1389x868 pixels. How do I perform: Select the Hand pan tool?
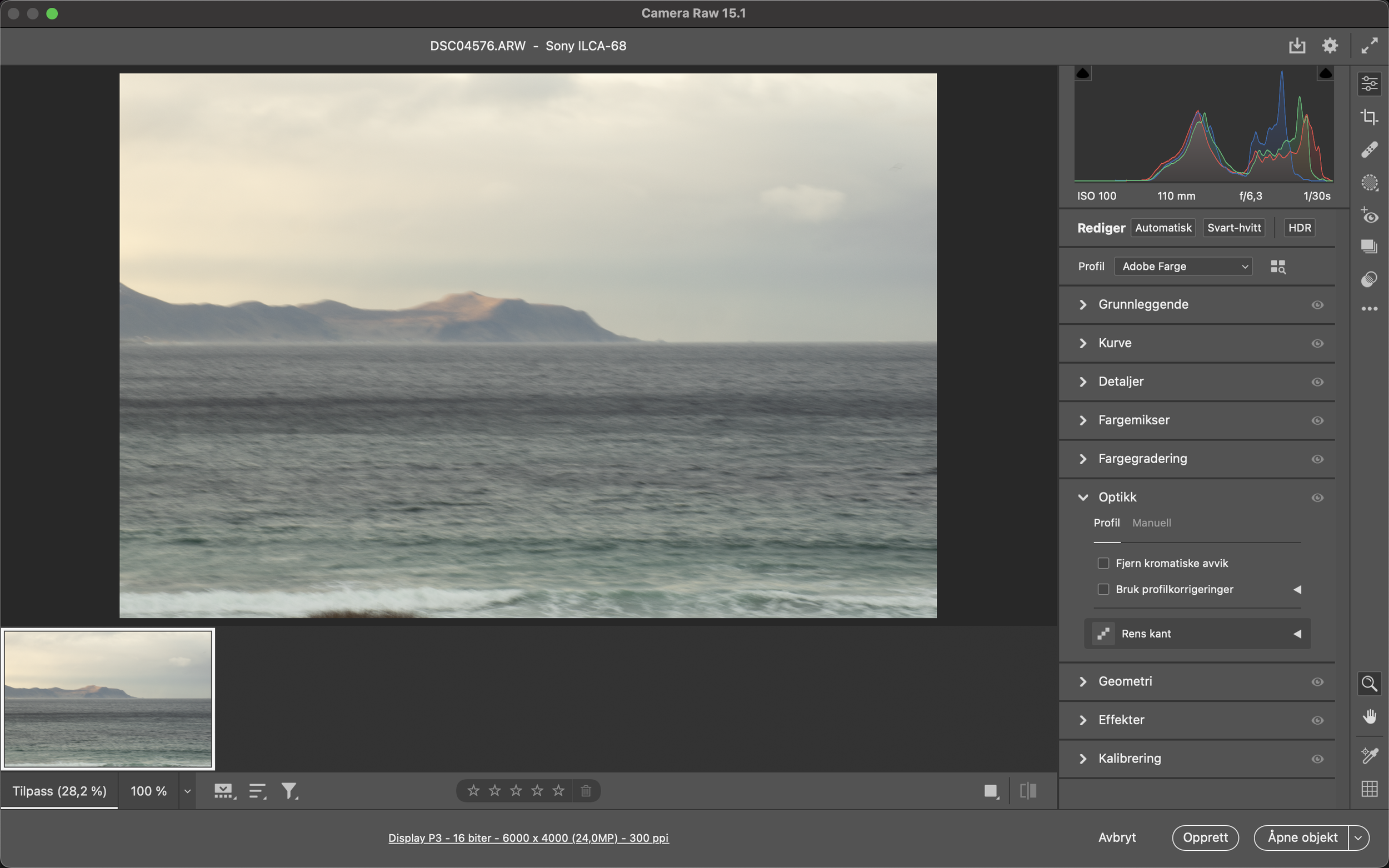point(1370,716)
